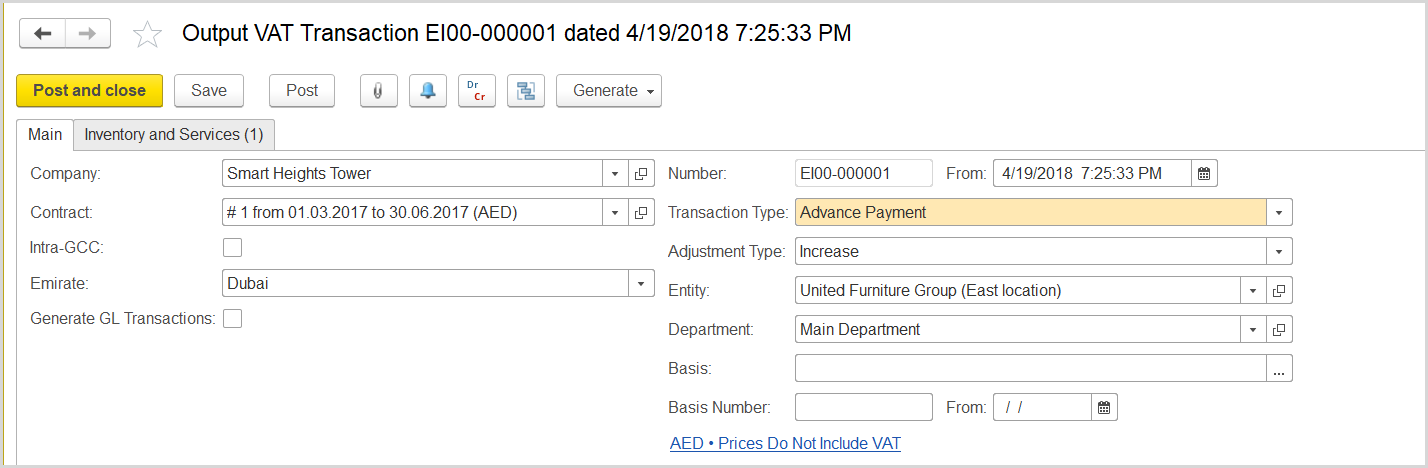The width and height of the screenshot is (1428, 468).
Task: Expand the Entity dropdown list
Action: click(x=1253, y=291)
